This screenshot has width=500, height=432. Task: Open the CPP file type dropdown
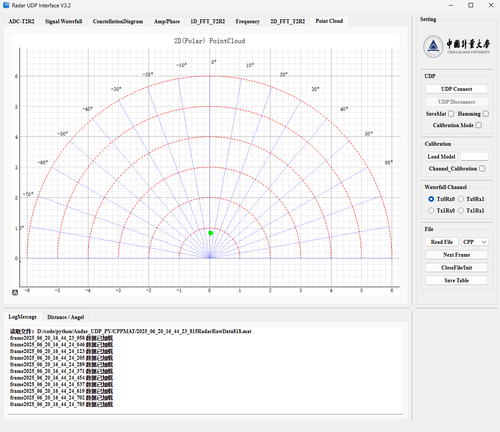pos(475,242)
